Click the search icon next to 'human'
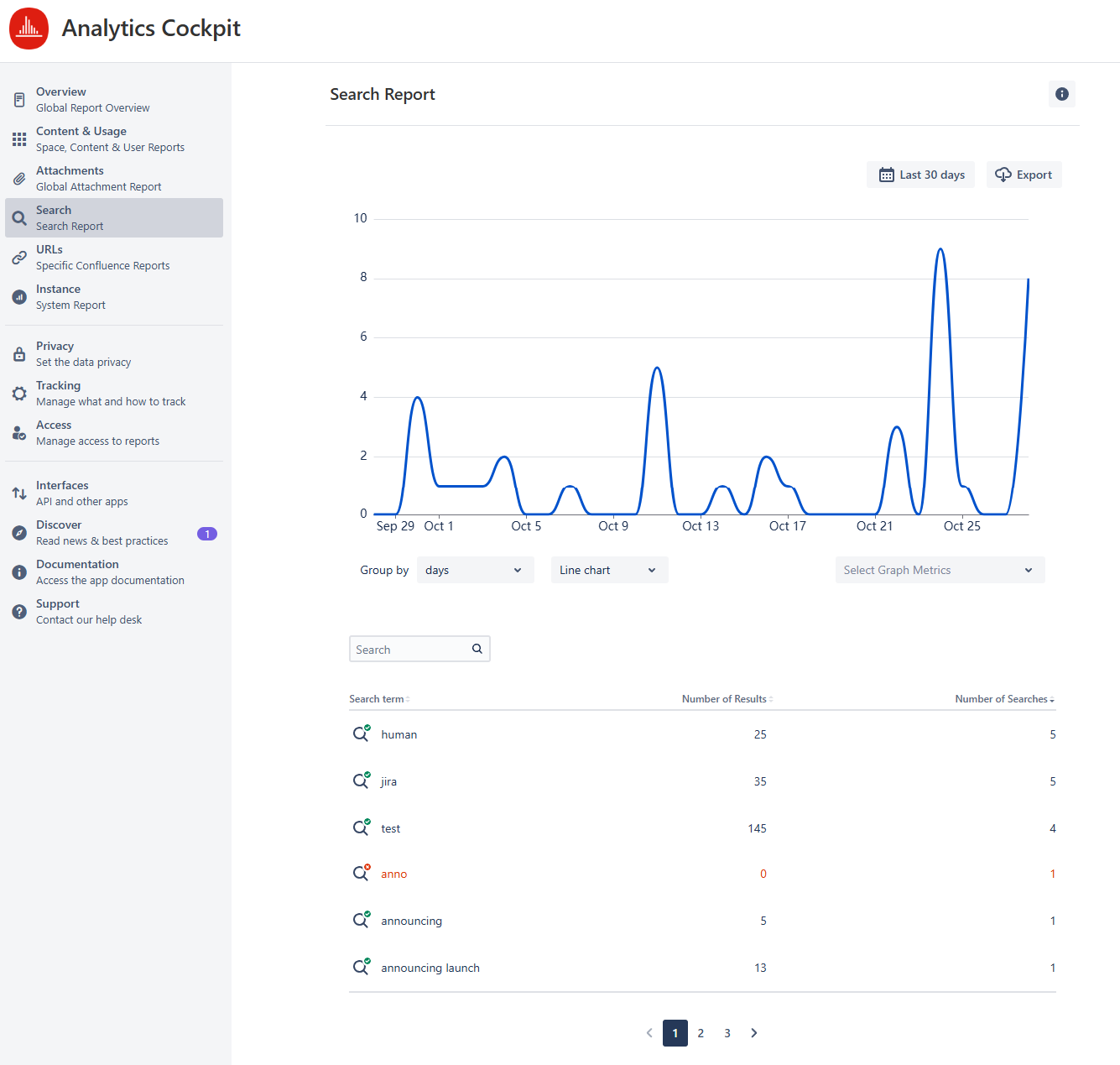 [361, 733]
